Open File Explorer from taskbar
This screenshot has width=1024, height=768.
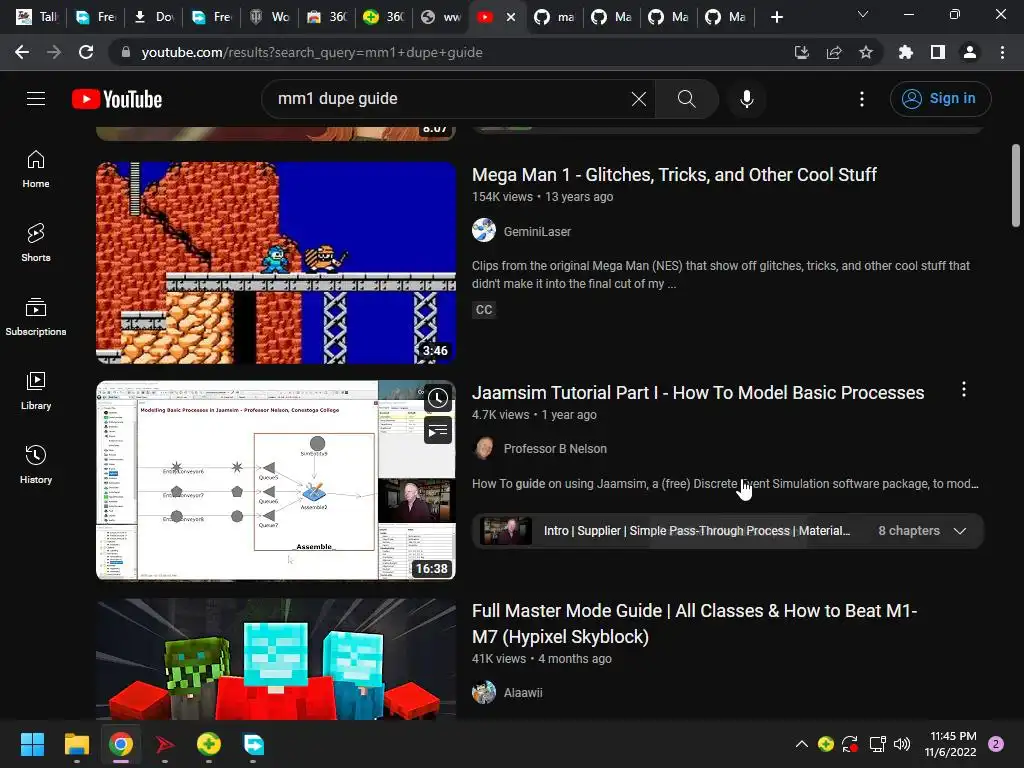[x=76, y=744]
